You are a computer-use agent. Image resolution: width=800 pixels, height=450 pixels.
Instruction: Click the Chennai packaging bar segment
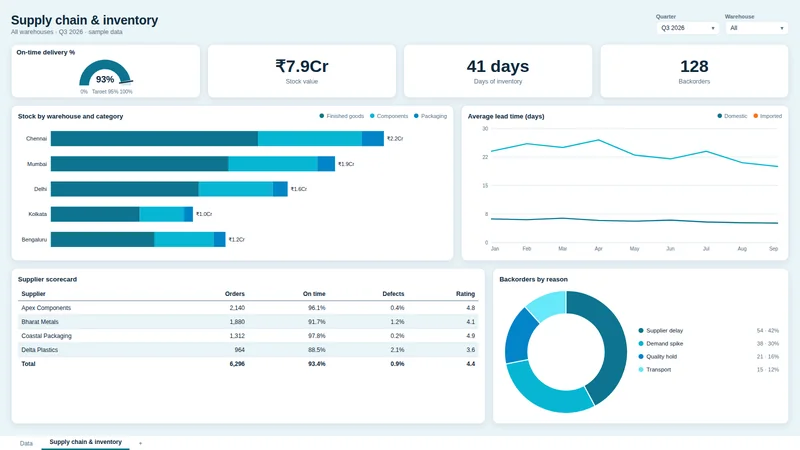tap(373, 139)
